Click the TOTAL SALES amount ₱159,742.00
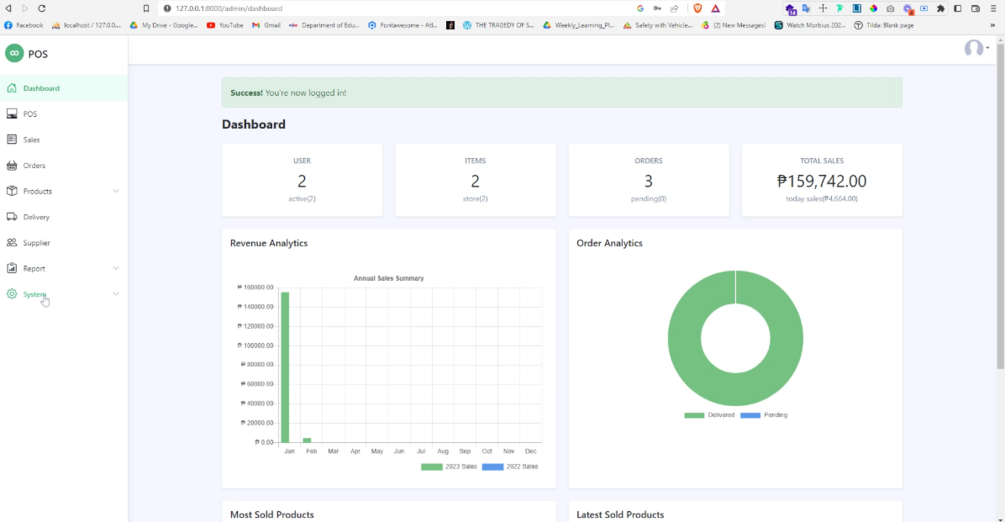The width and height of the screenshot is (1005, 522). (822, 181)
